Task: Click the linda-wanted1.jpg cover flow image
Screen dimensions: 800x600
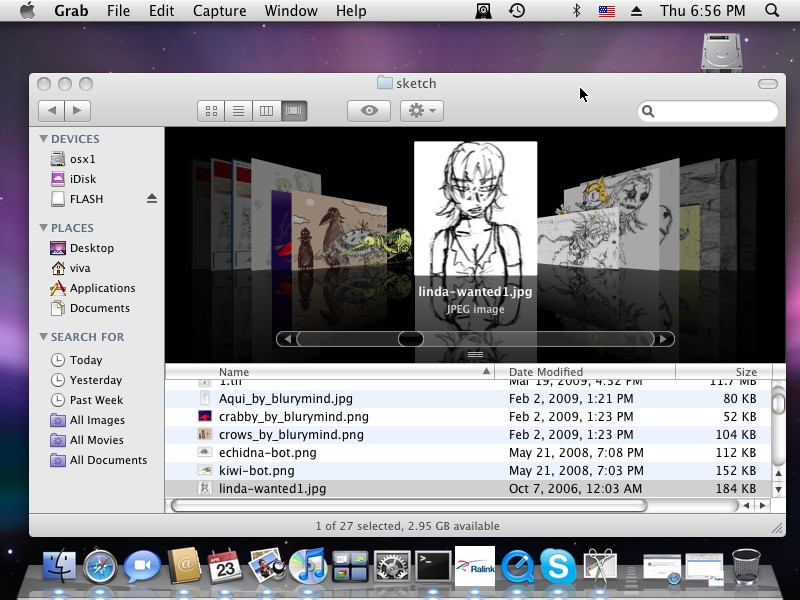Action: 476,209
